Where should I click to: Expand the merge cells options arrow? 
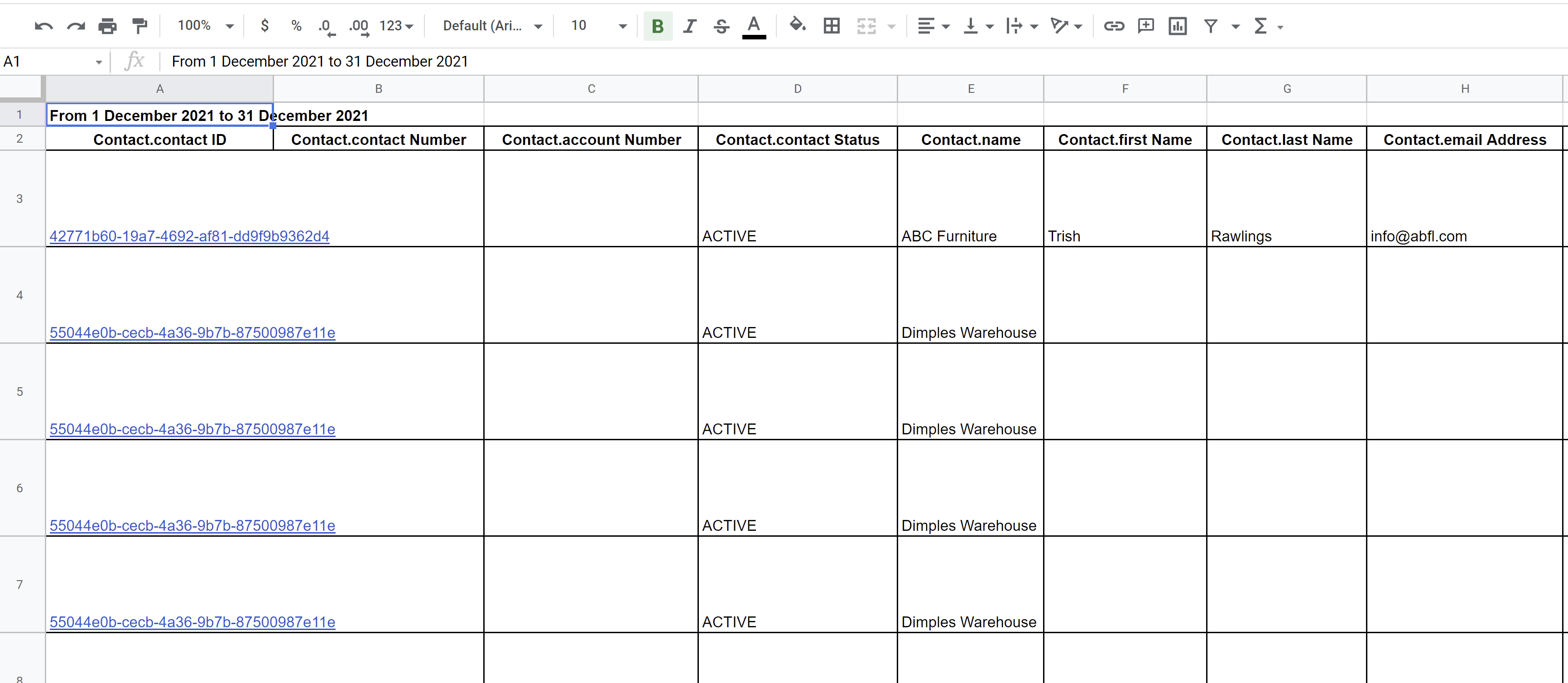coord(892,27)
